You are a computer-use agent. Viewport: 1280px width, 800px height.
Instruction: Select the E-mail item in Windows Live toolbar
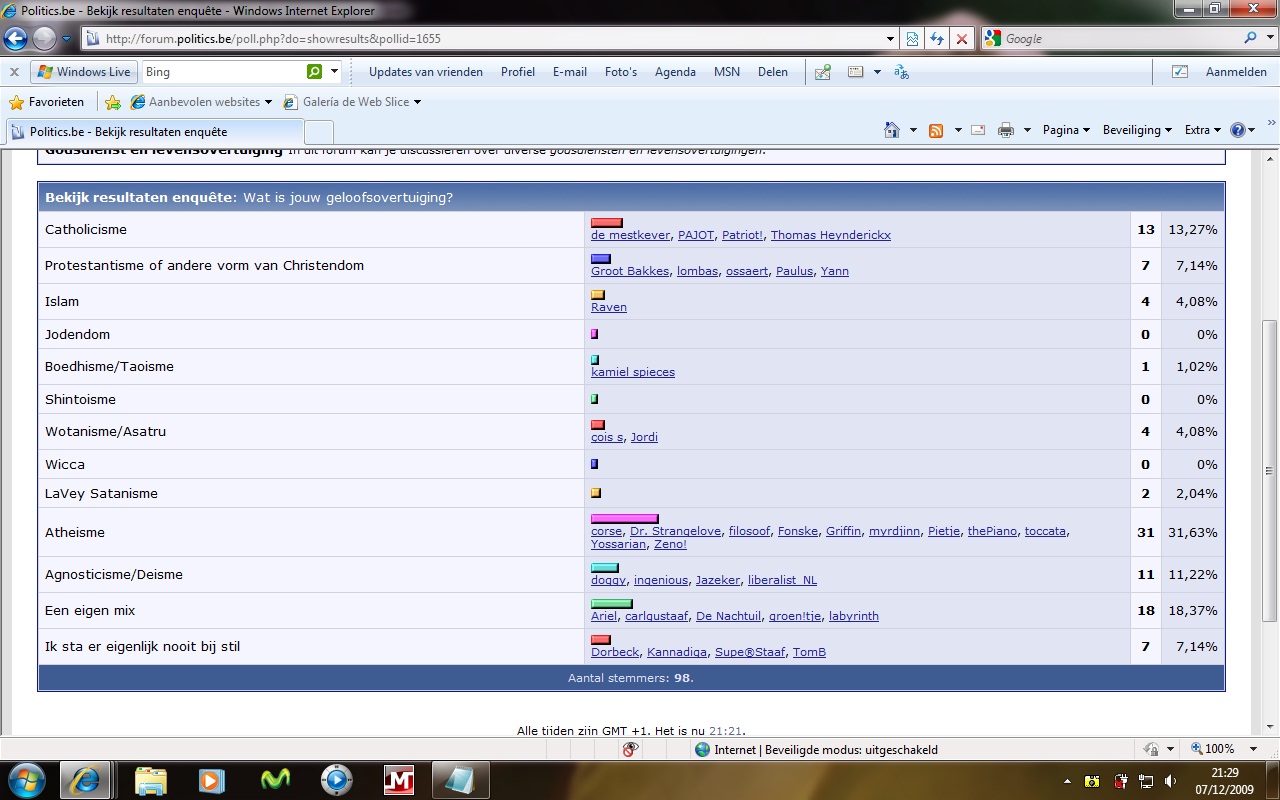[x=569, y=72]
